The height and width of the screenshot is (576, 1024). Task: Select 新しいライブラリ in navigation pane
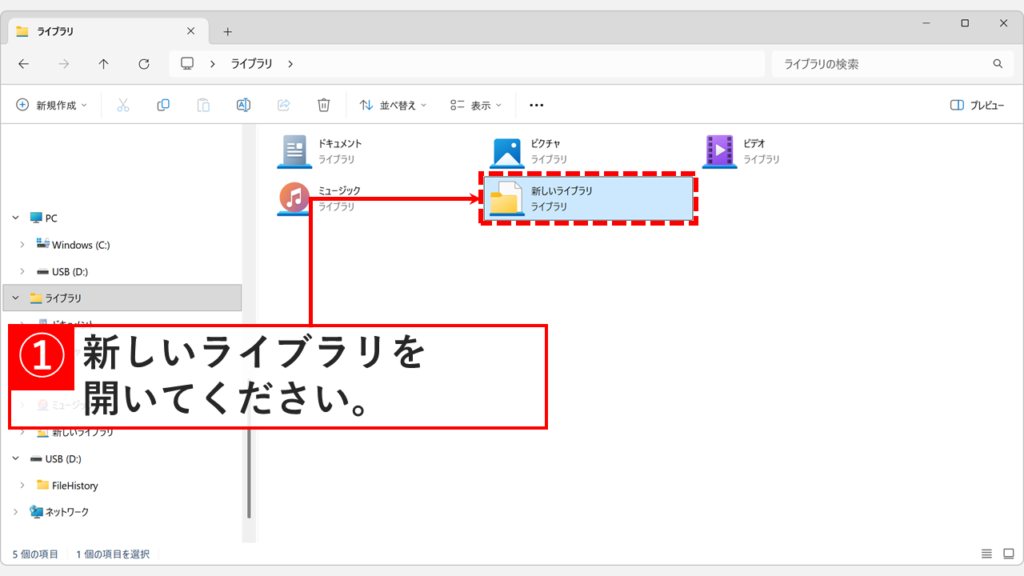[75, 432]
